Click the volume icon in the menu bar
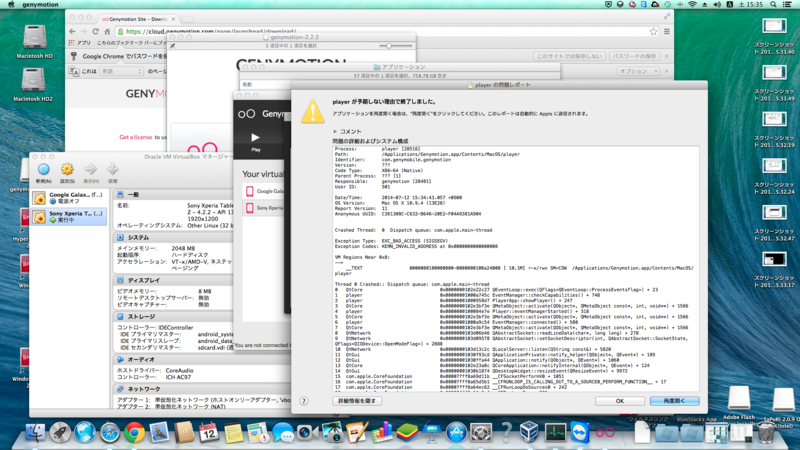Screen dimensions: 800x450 [x=717, y=5]
